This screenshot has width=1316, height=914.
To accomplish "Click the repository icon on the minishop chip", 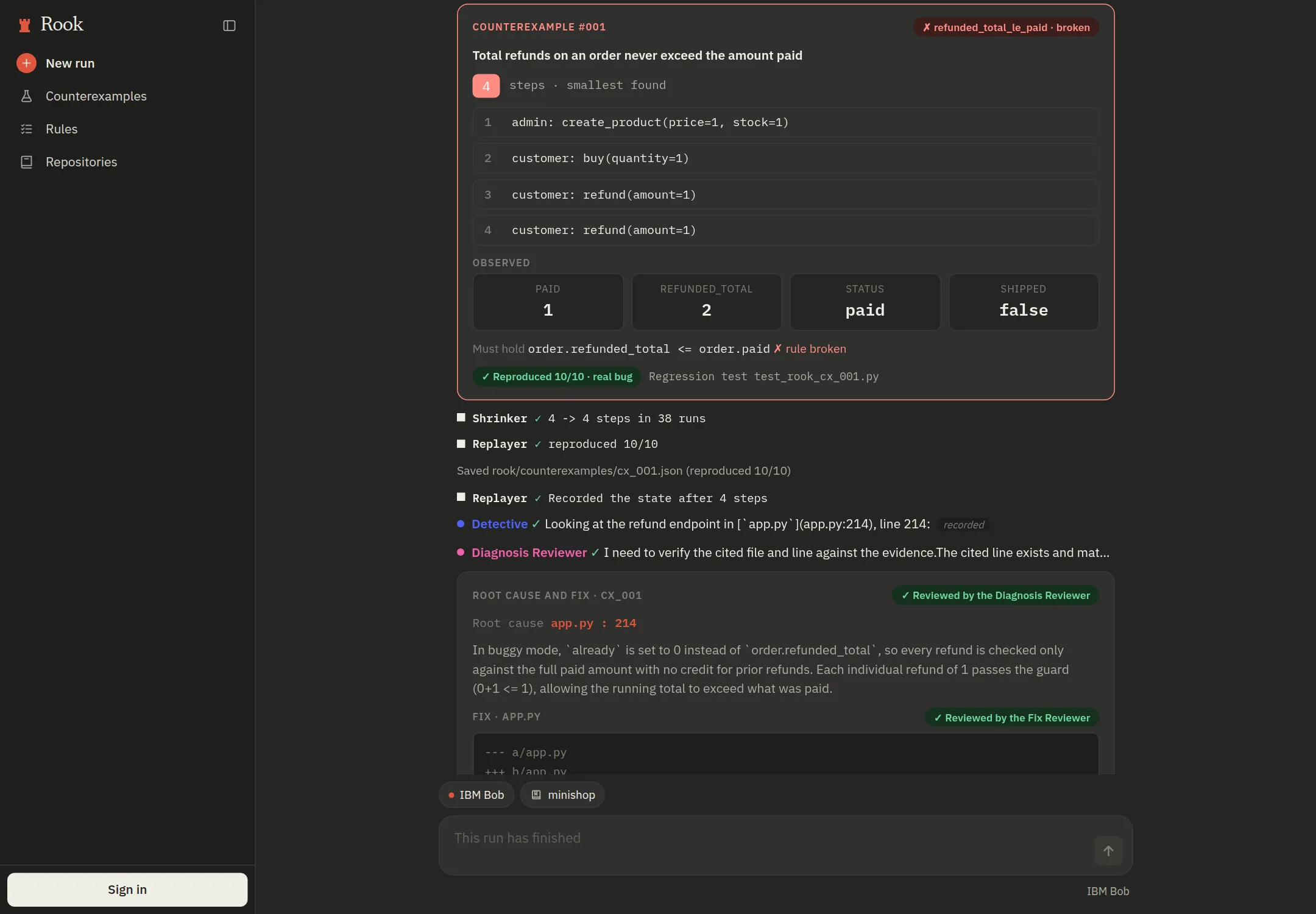I will pos(536,795).
